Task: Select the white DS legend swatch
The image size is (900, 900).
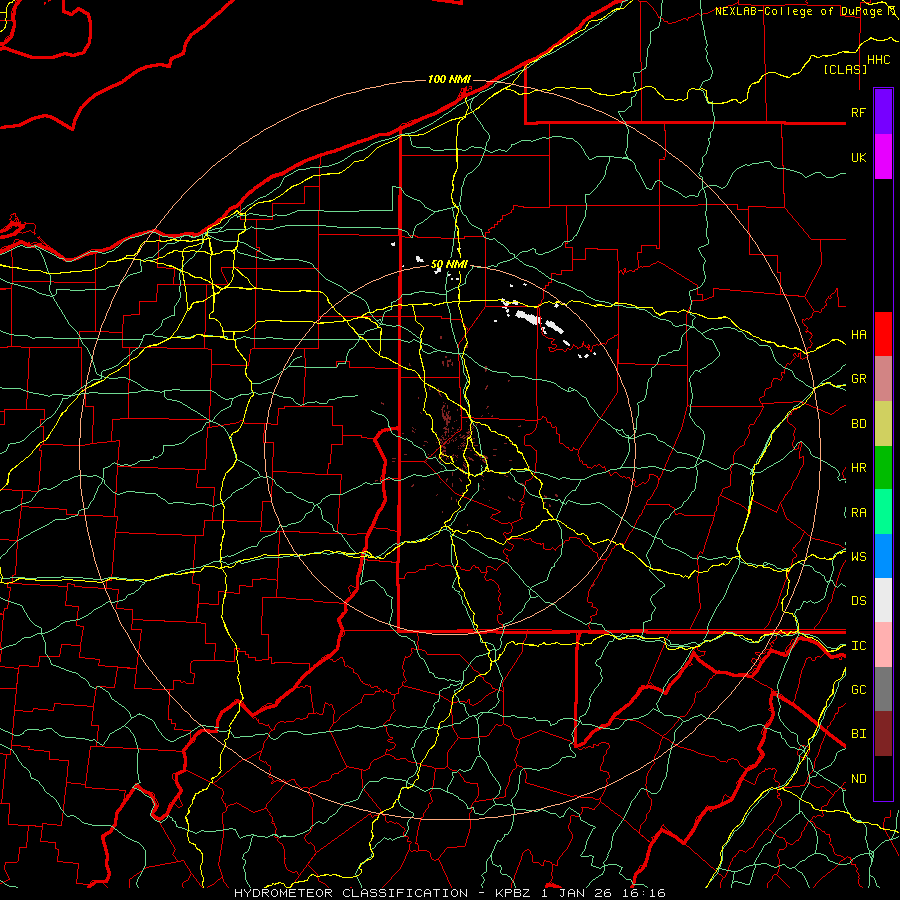Action: tap(883, 600)
